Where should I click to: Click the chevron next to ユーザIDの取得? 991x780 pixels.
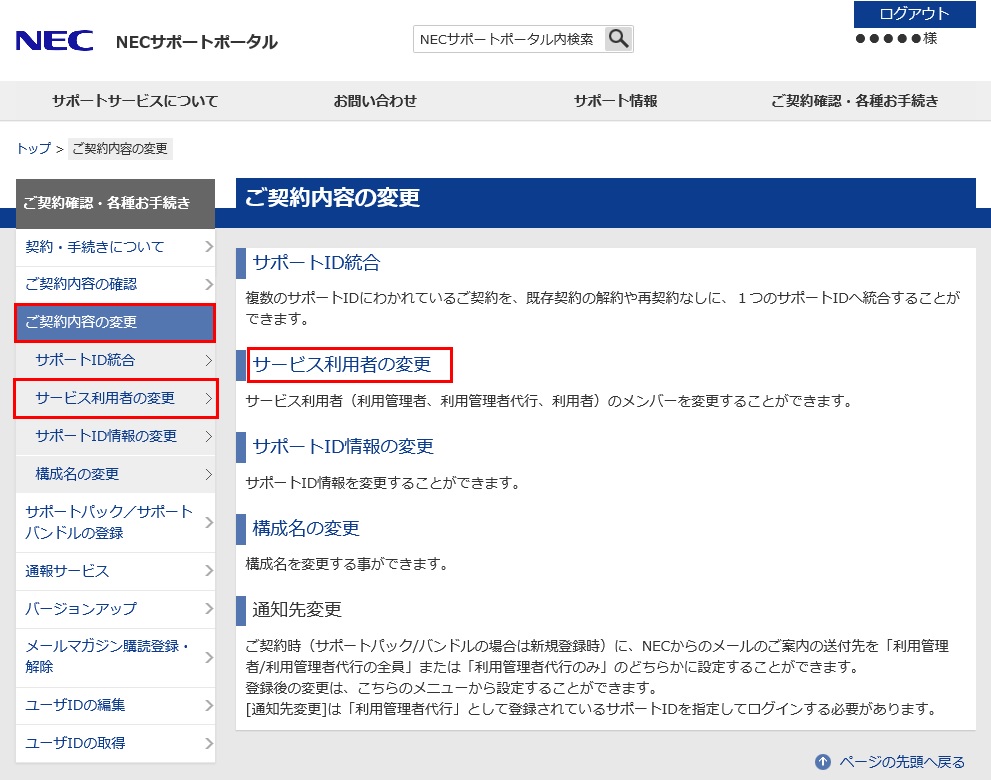tap(208, 743)
